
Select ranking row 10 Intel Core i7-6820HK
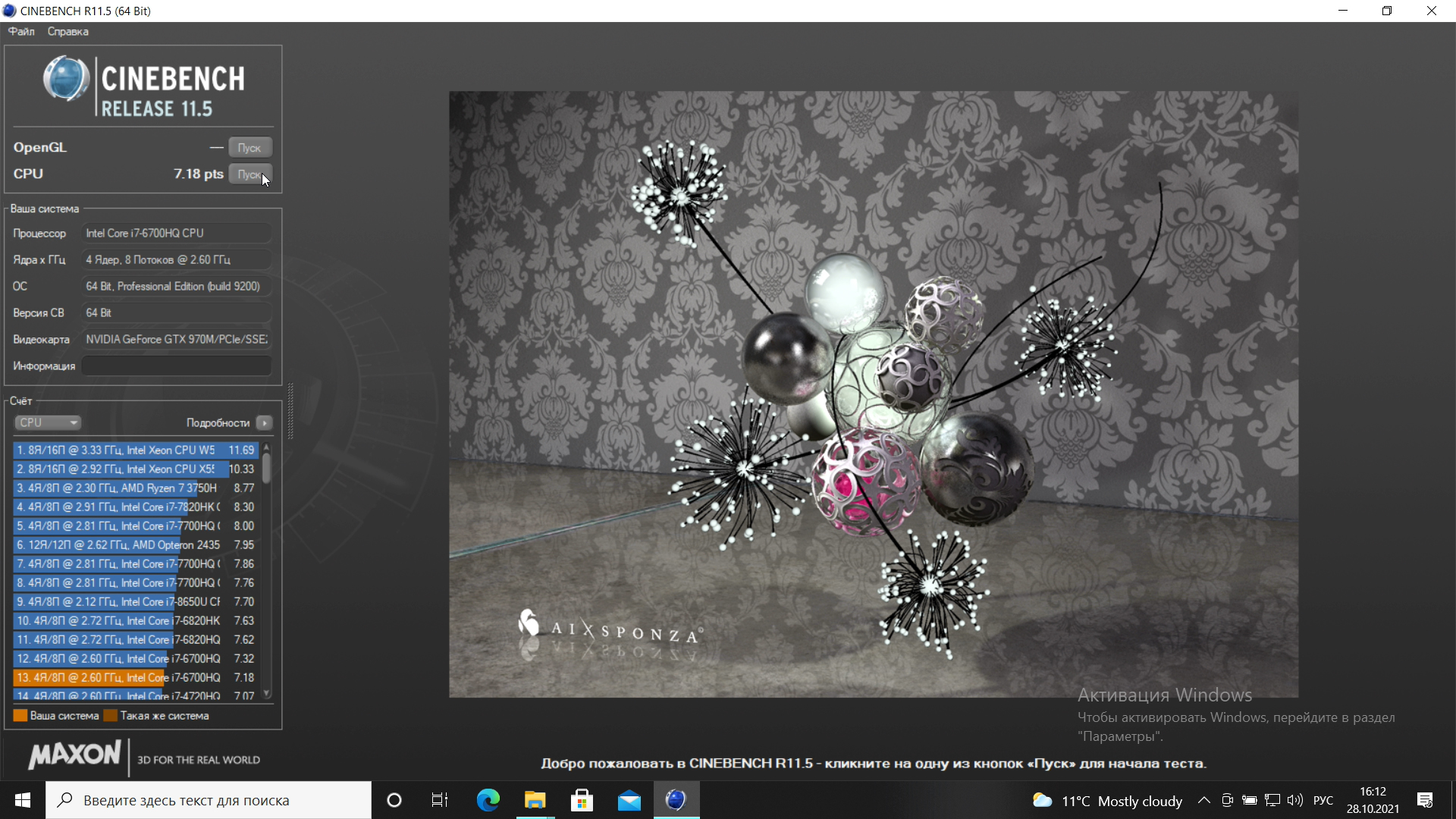[x=136, y=620]
